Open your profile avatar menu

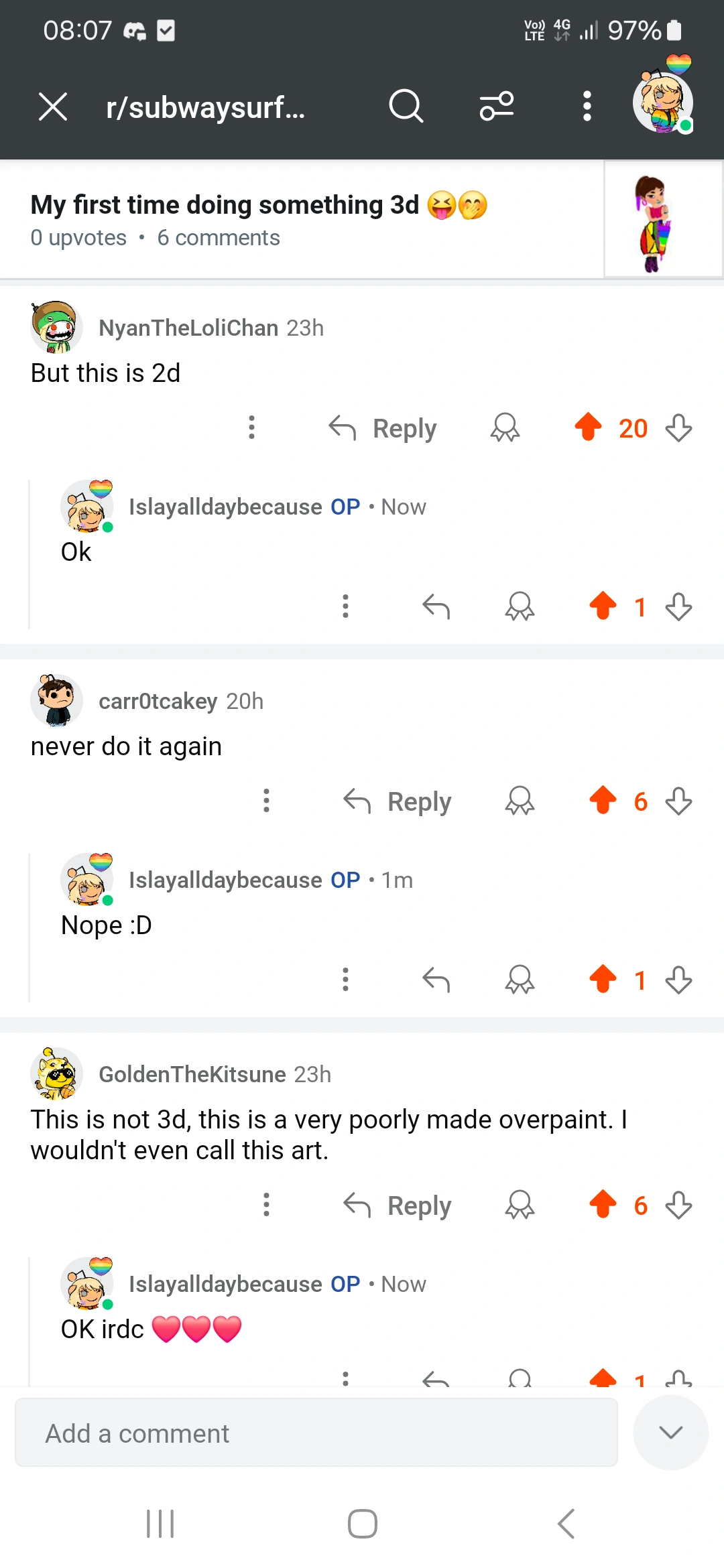point(662,104)
